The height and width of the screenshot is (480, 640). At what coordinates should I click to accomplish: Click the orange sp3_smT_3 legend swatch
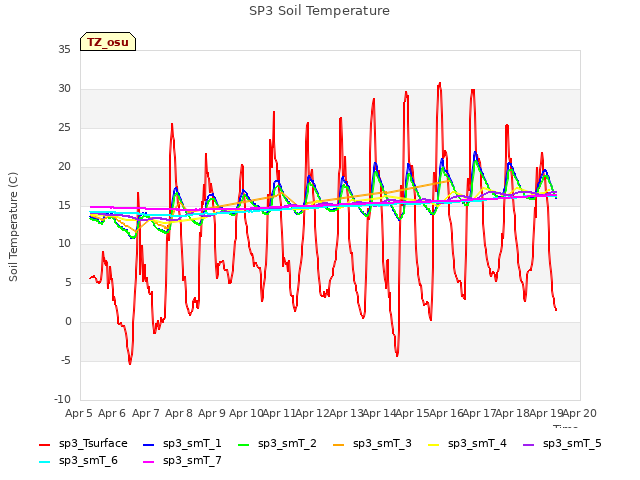(339, 444)
